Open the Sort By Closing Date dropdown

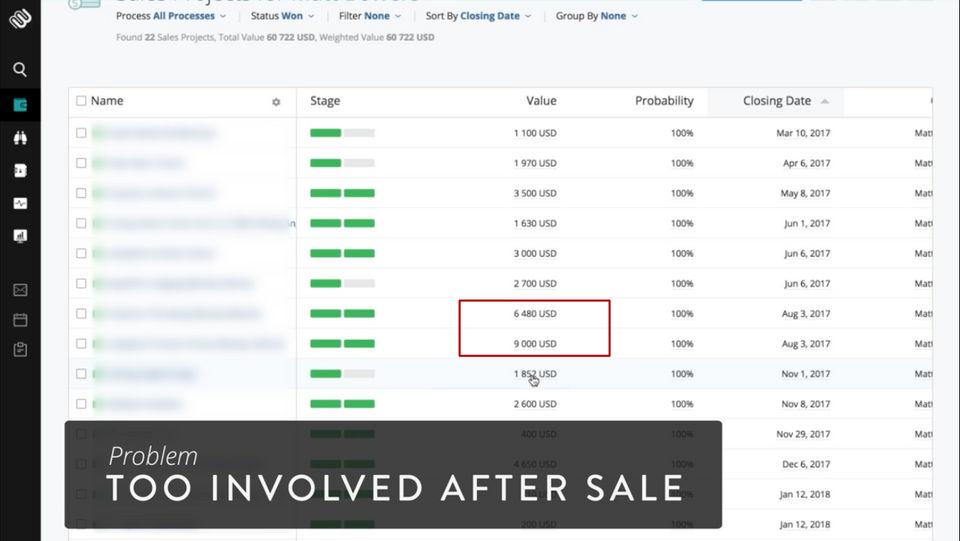(478, 16)
